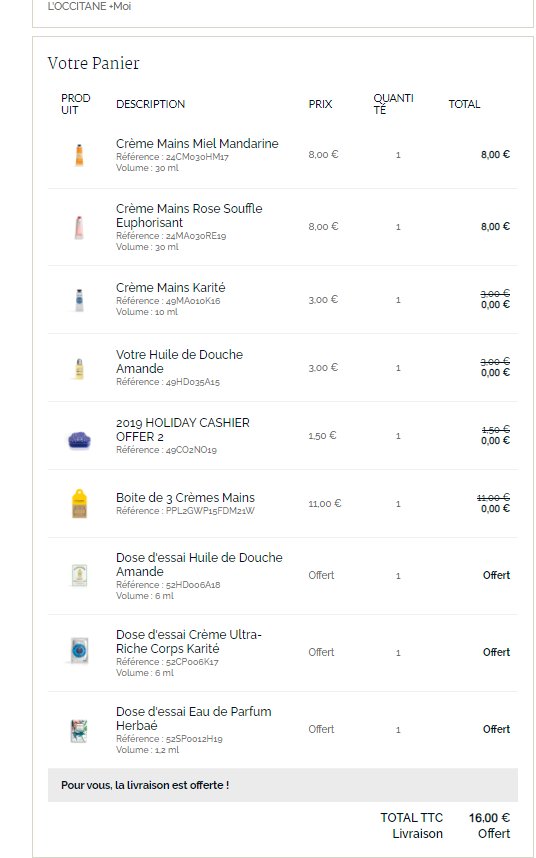The image size is (536, 858).
Task: Select the Votre Huile de Douche Amande title
Action: [x=179, y=361]
